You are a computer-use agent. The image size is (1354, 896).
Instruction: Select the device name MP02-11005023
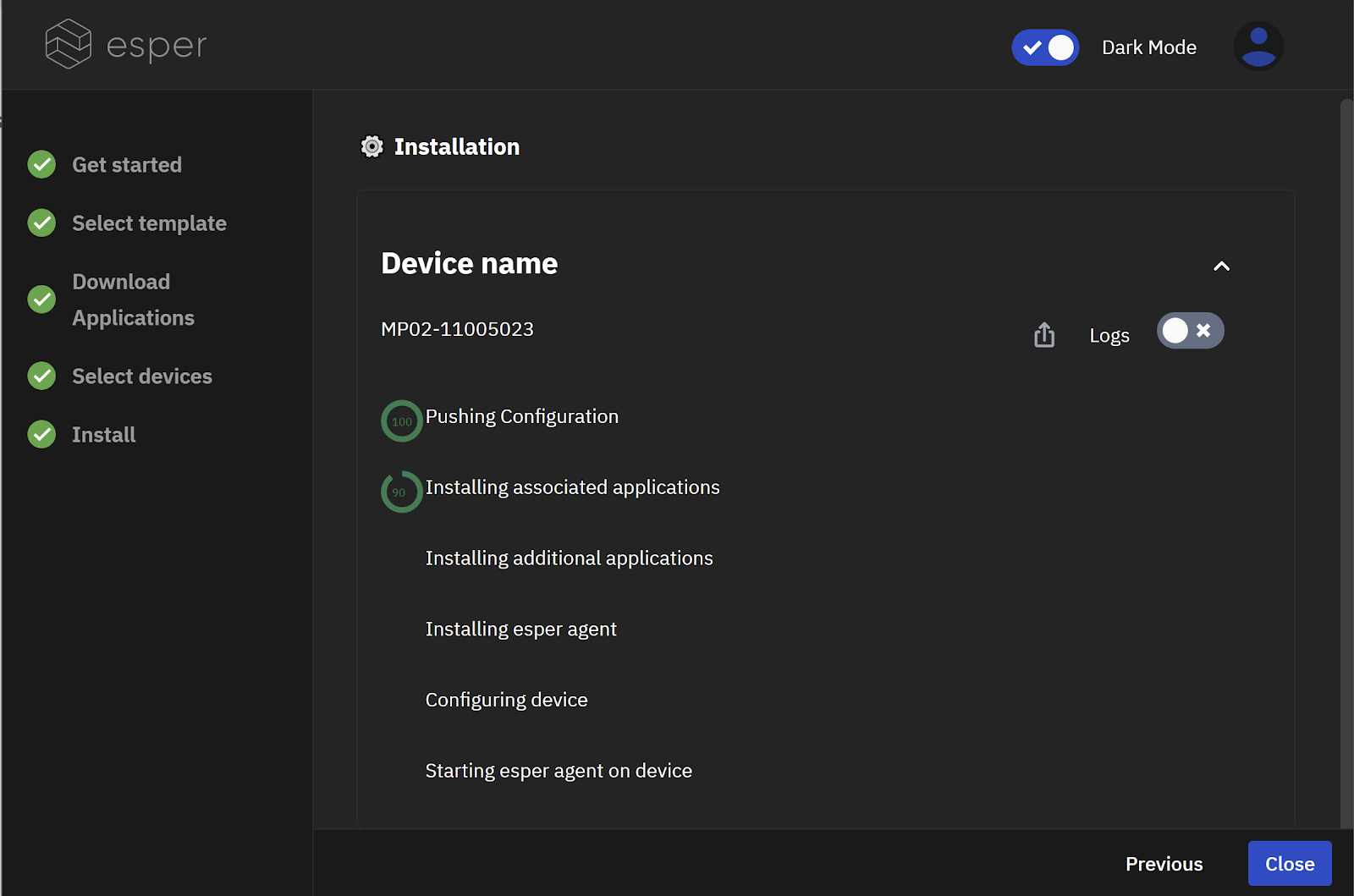coord(457,329)
